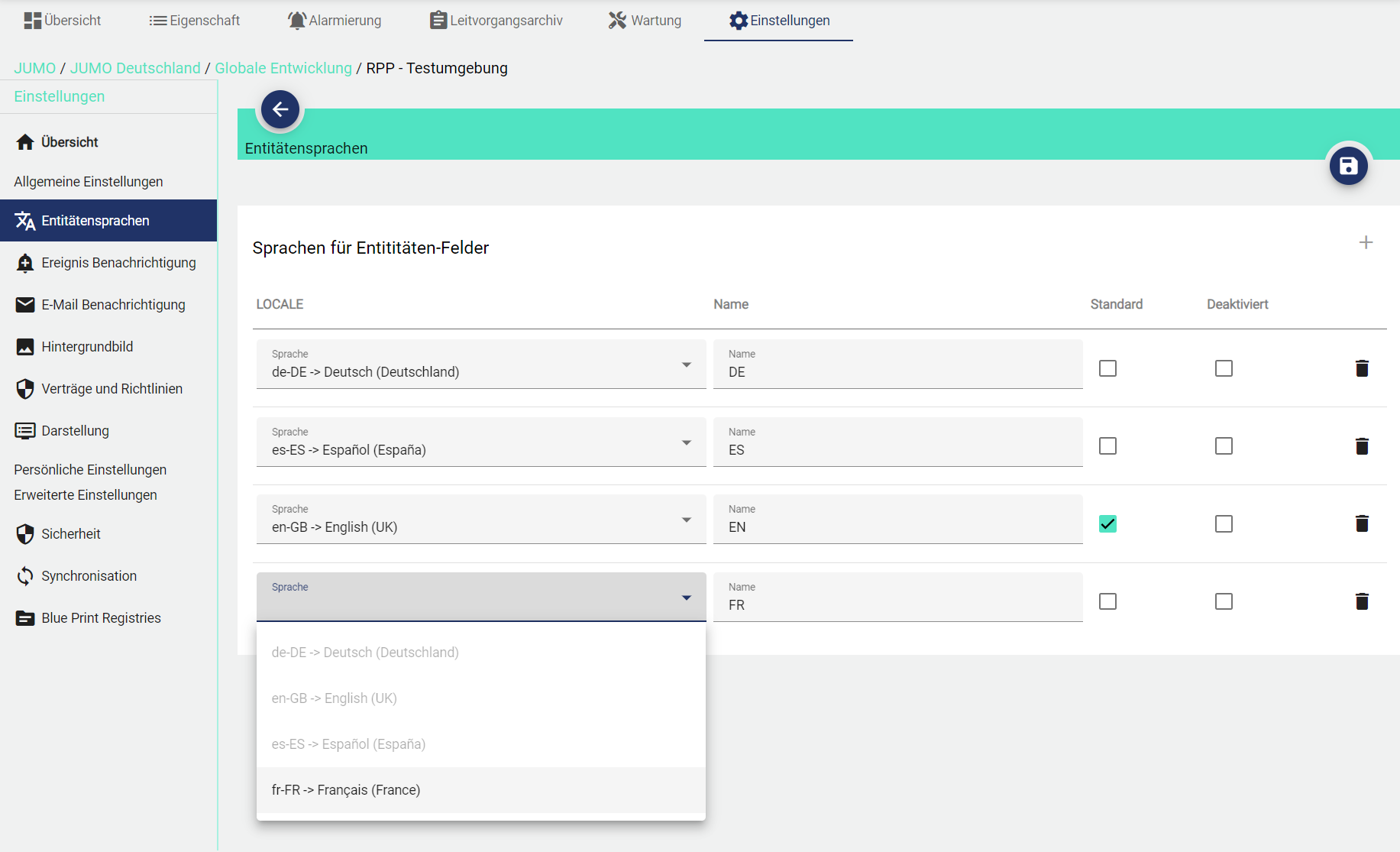Delete the de-DE language row

pyautogui.click(x=1361, y=368)
